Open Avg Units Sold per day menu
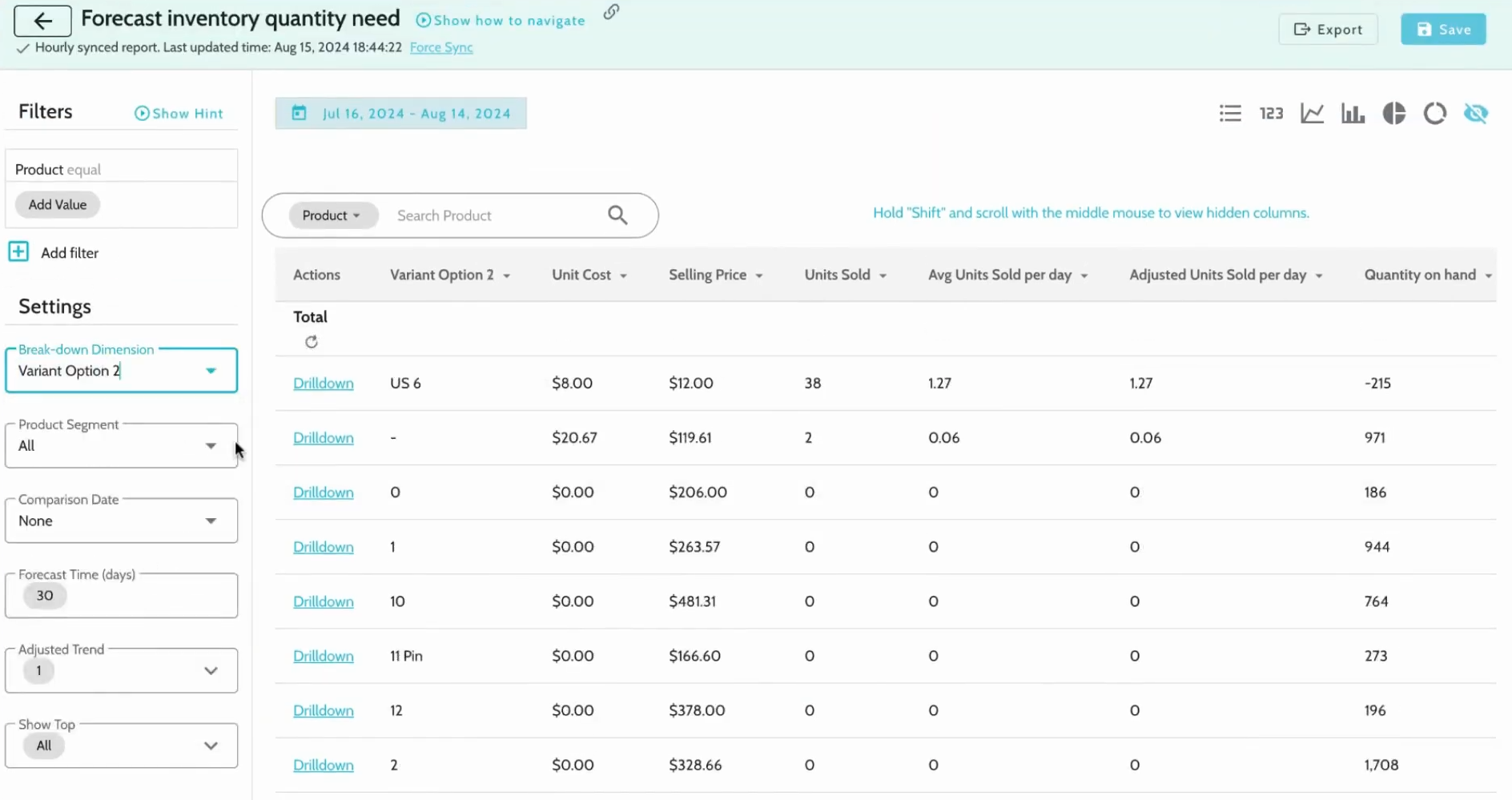Image resolution: width=1512 pixels, height=800 pixels. (1084, 275)
